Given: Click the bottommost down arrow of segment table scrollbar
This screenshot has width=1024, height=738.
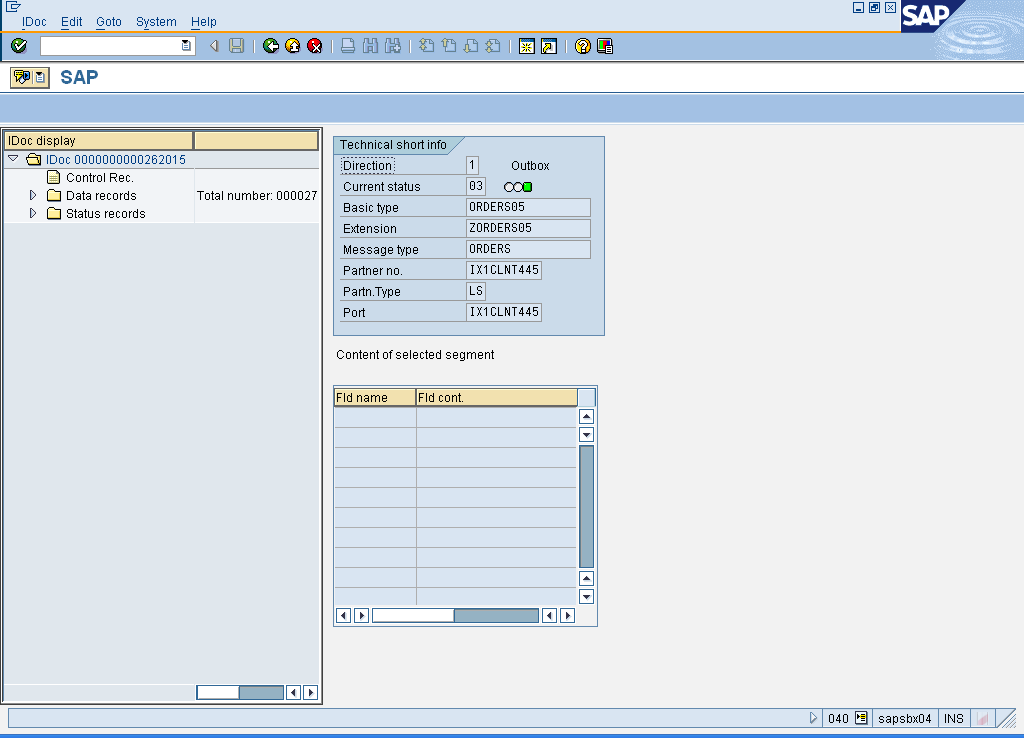Looking at the screenshot, I should point(586,596).
